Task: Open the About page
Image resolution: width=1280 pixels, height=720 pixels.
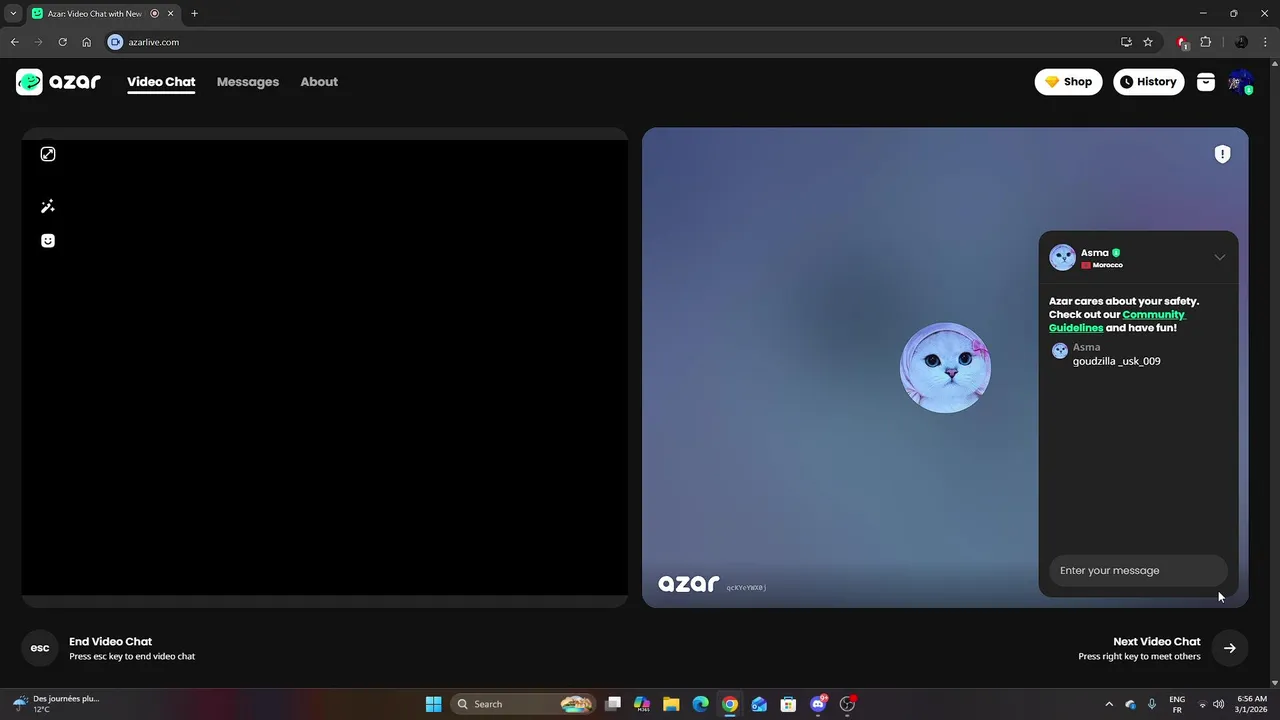Action: 319,82
